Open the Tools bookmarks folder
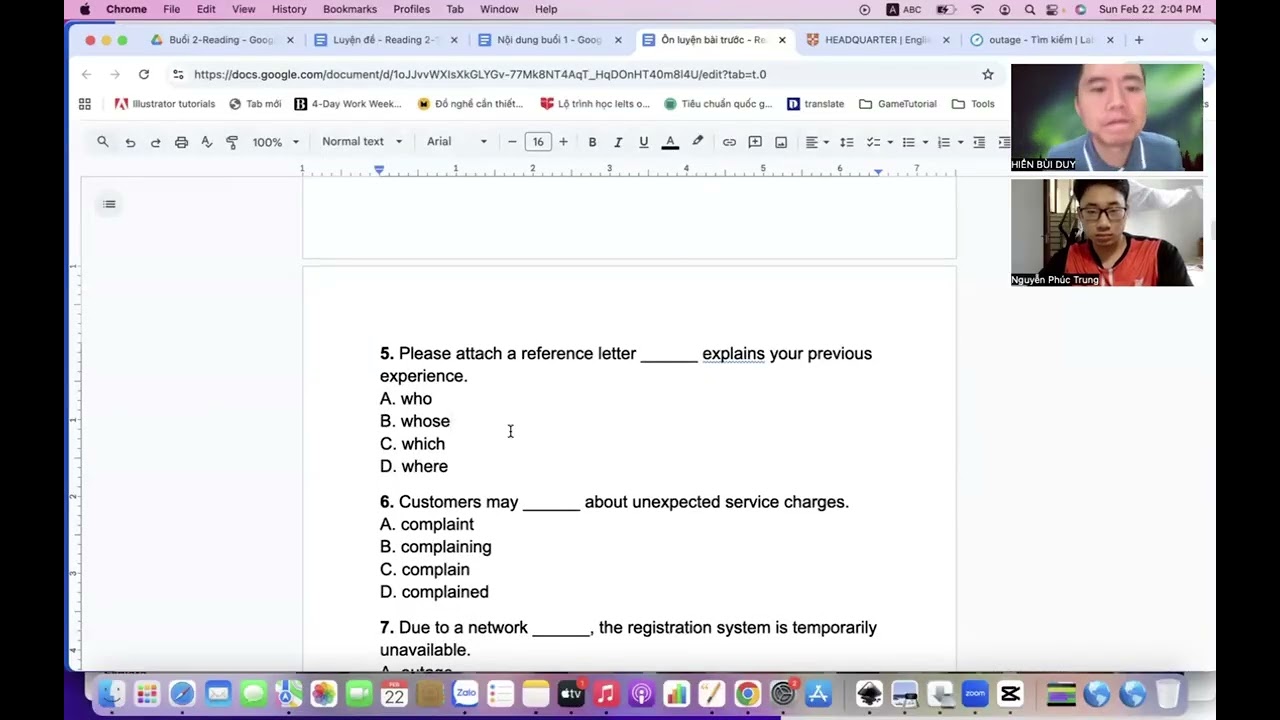 (973, 104)
